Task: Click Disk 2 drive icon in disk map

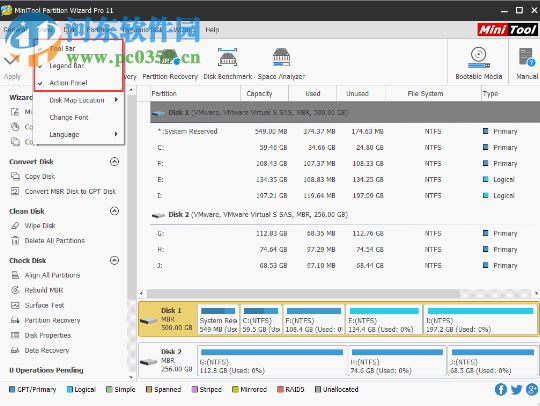Action: [x=148, y=362]
